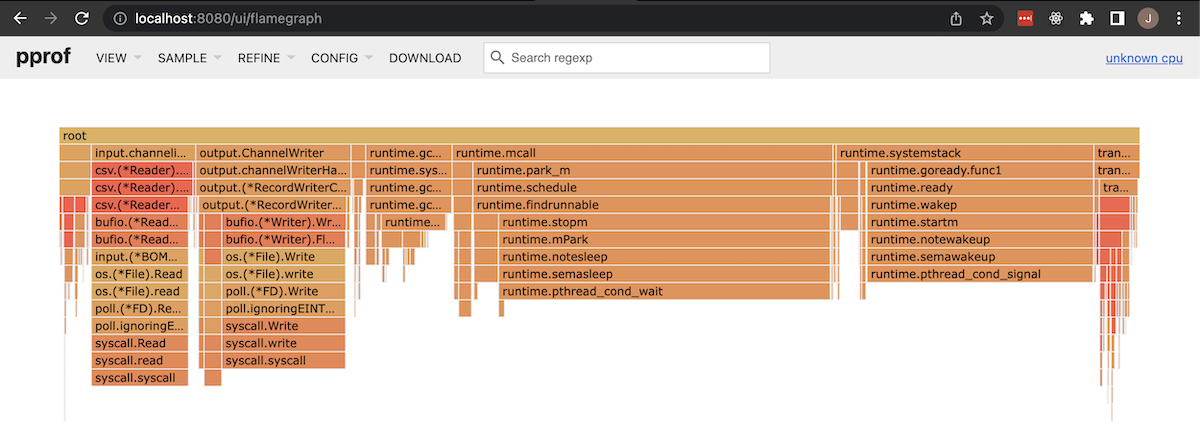Open the React DevTools extension icon
This screenshot has width=1200, height=441.
coord(1055,18)
